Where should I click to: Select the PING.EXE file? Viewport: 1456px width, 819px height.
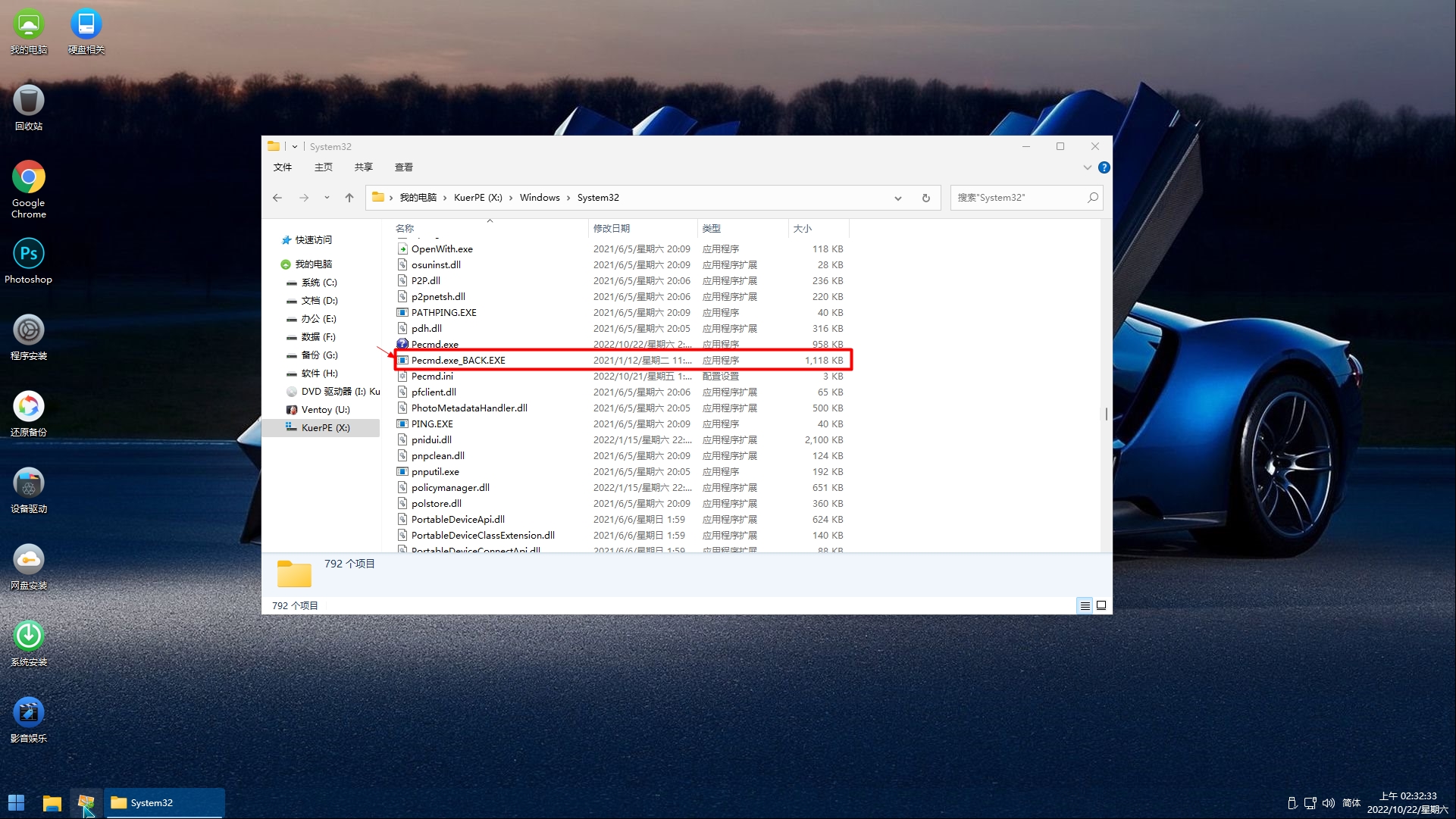(x=620, y=424)
